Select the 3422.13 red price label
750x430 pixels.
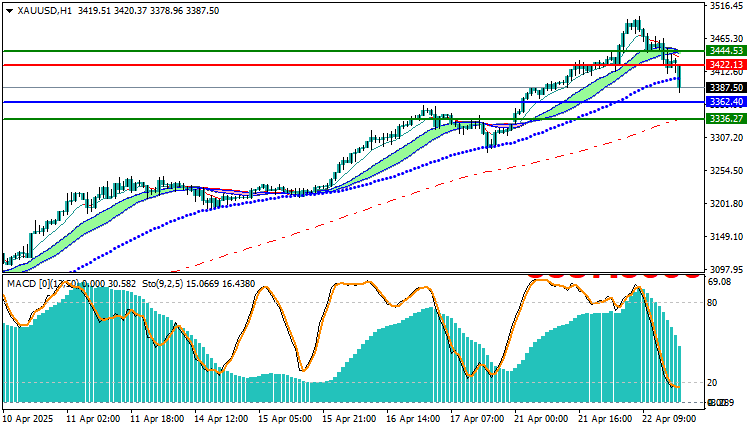coord(726,65)
